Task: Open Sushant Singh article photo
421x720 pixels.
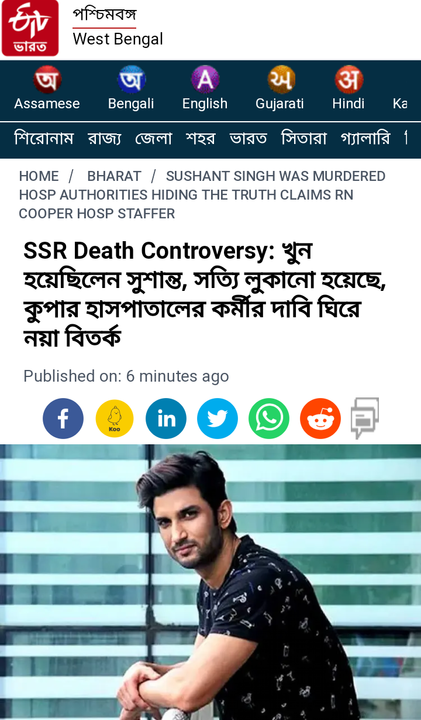Action: 210,582
